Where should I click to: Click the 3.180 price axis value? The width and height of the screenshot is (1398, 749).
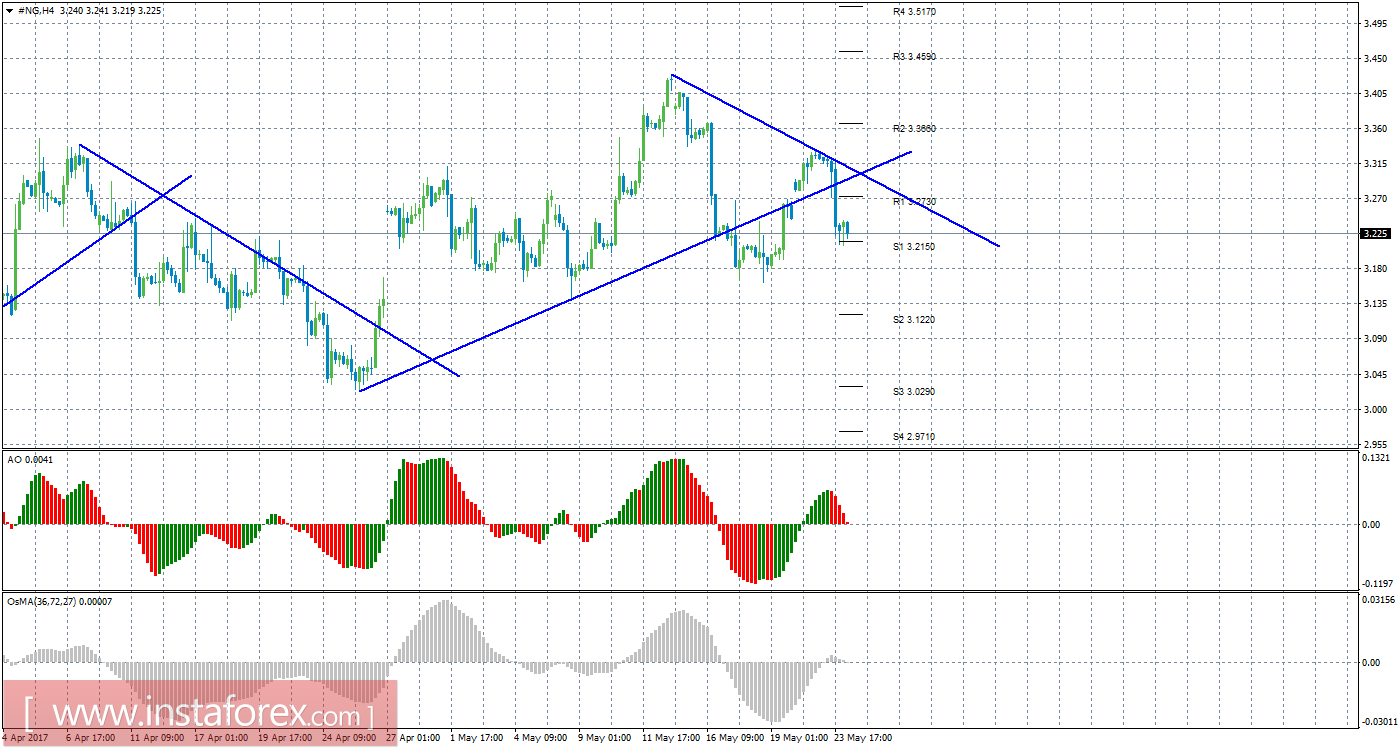pyautogui.click(x=1374, y=269)
